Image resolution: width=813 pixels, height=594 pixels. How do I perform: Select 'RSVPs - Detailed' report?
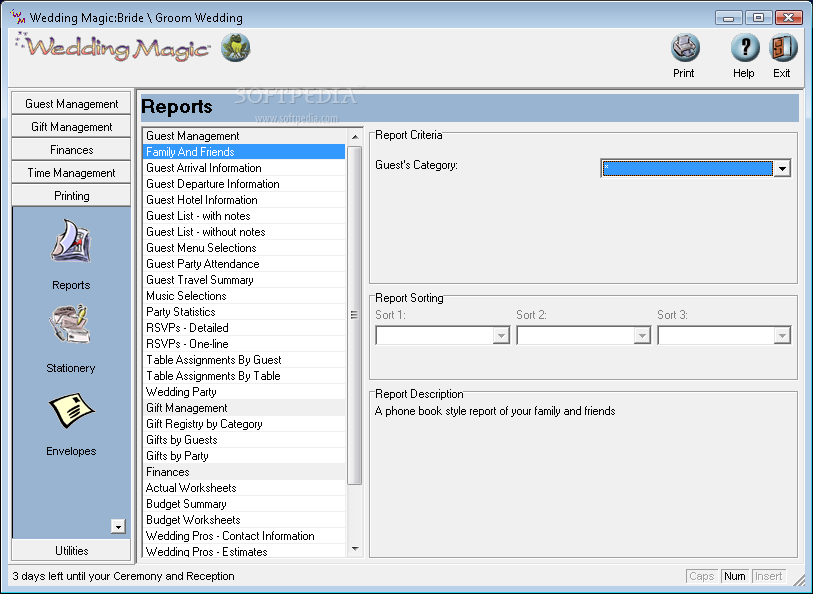point(244,328)
